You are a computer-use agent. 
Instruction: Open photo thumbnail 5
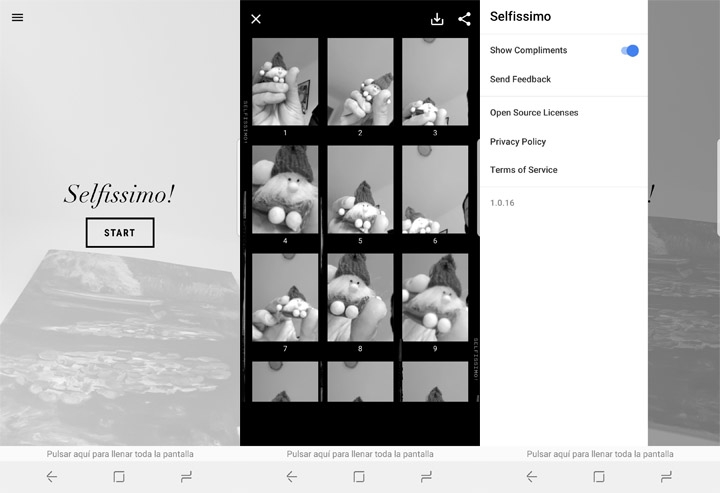point(360,190)
